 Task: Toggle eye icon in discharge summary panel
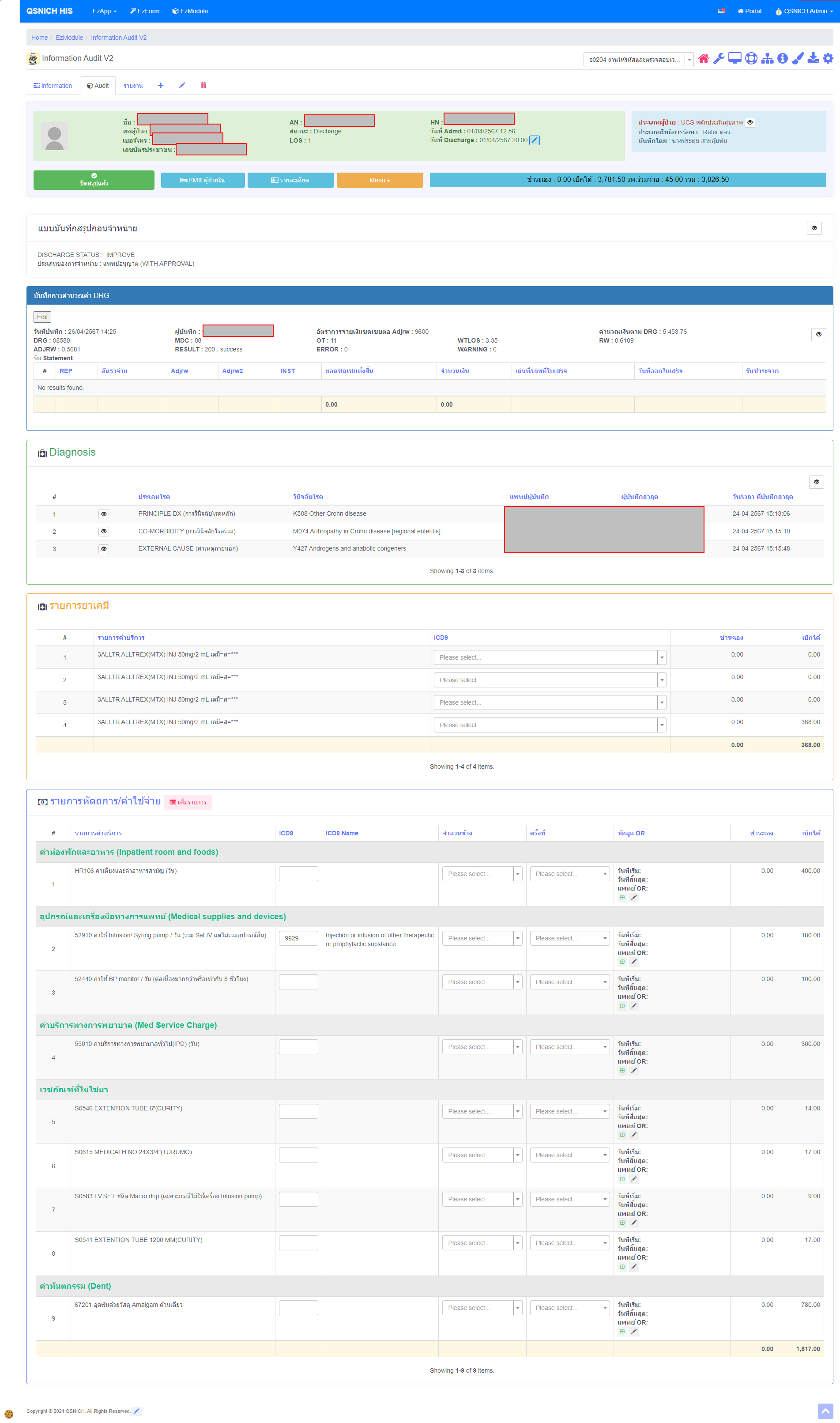pos(814,228)
